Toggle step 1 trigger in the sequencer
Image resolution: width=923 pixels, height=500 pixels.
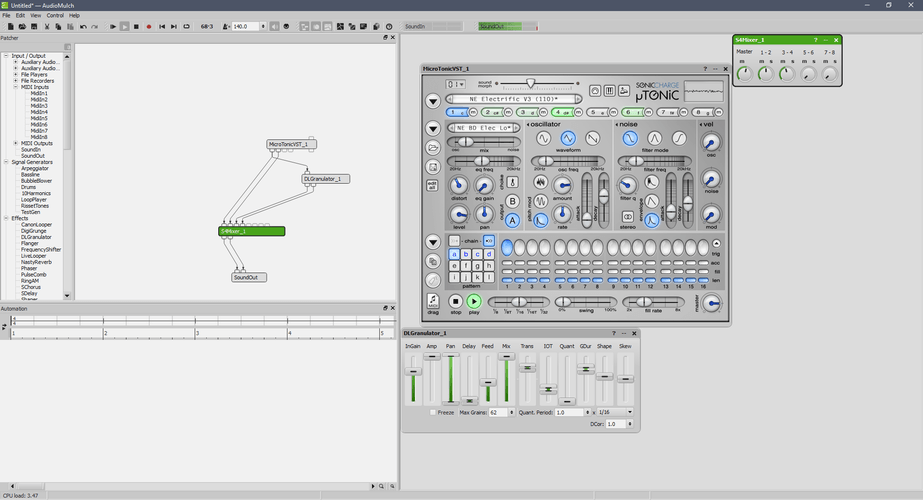pos(507,247)
